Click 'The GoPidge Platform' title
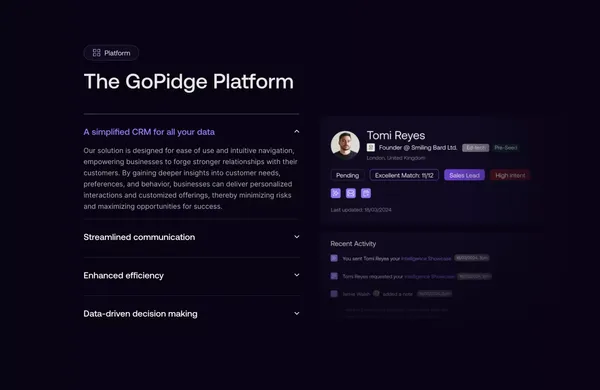This screenshot has height=390, width=600. pos(189,82)
